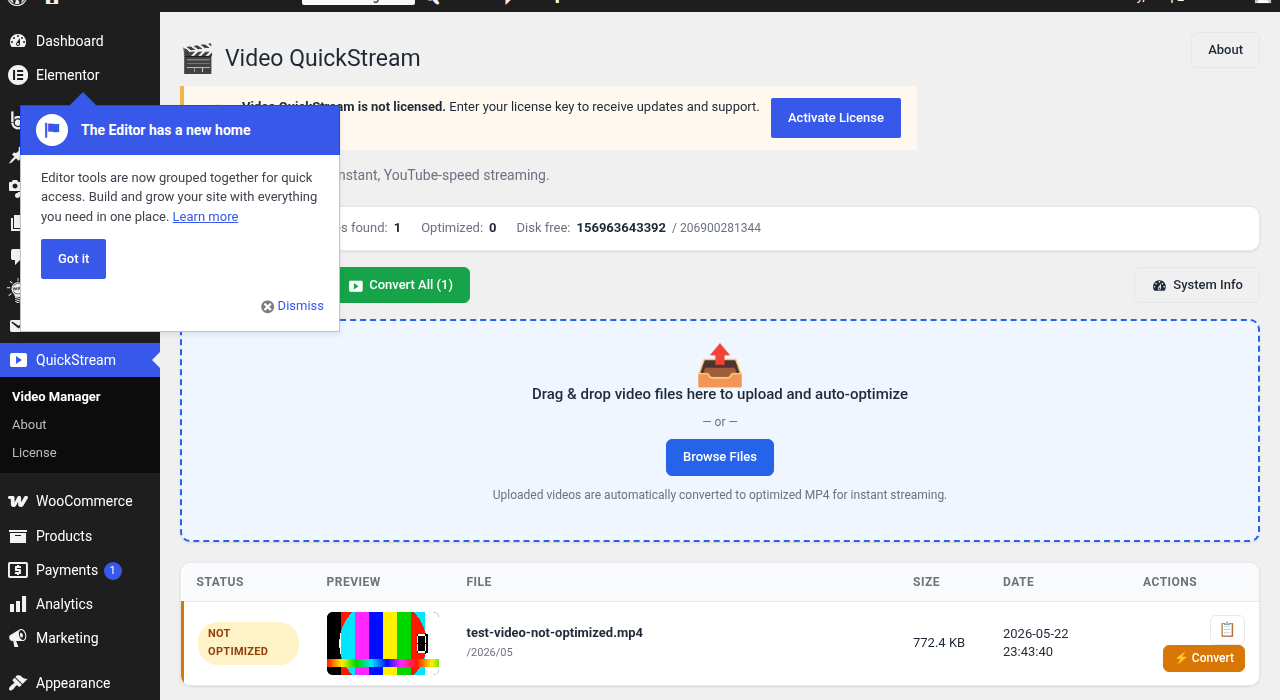
Task: Click the disk free value 156963643392
Action: 621,228
